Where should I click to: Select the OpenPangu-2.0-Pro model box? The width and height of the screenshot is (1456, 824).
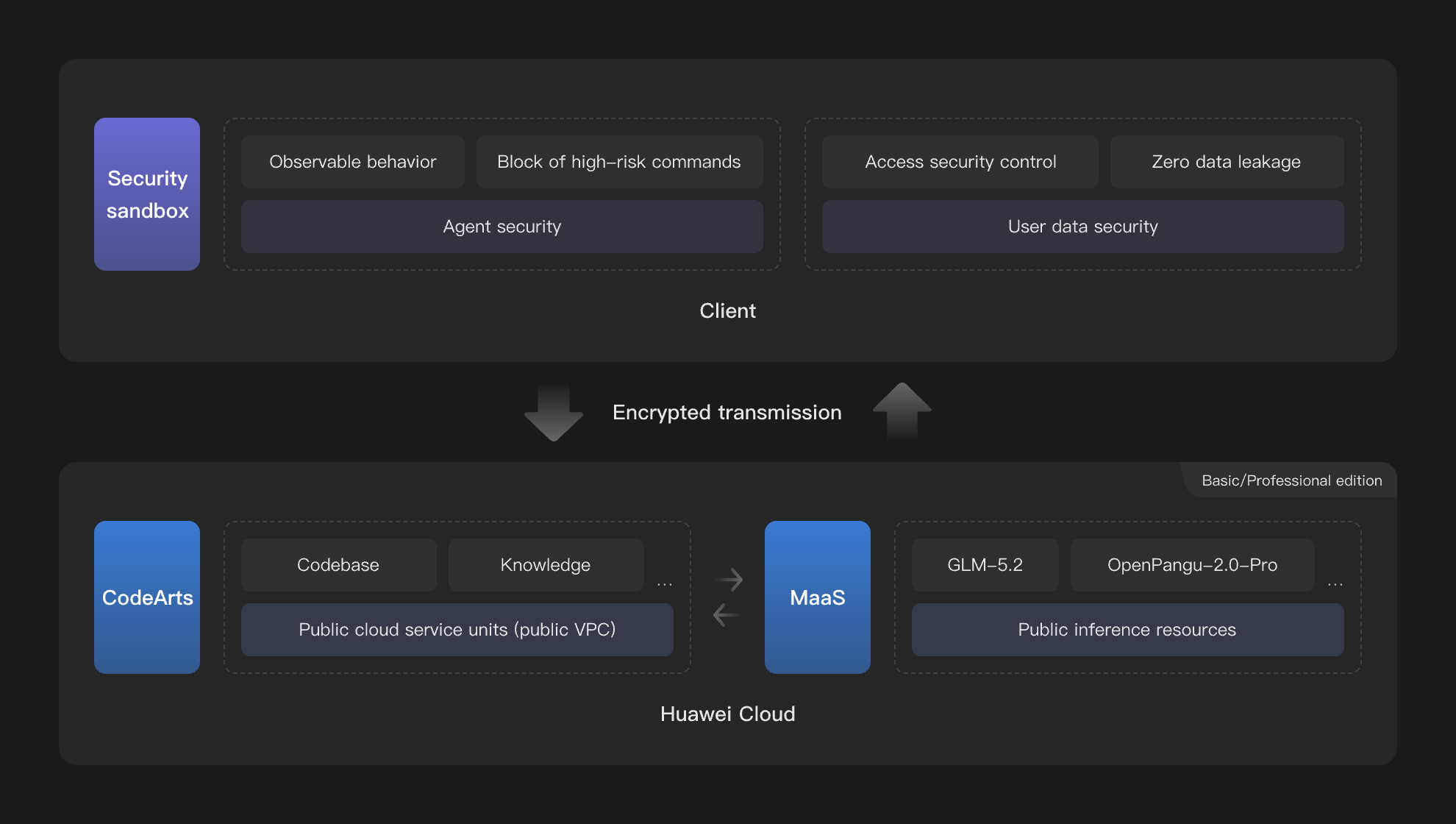click(1193, 565)
